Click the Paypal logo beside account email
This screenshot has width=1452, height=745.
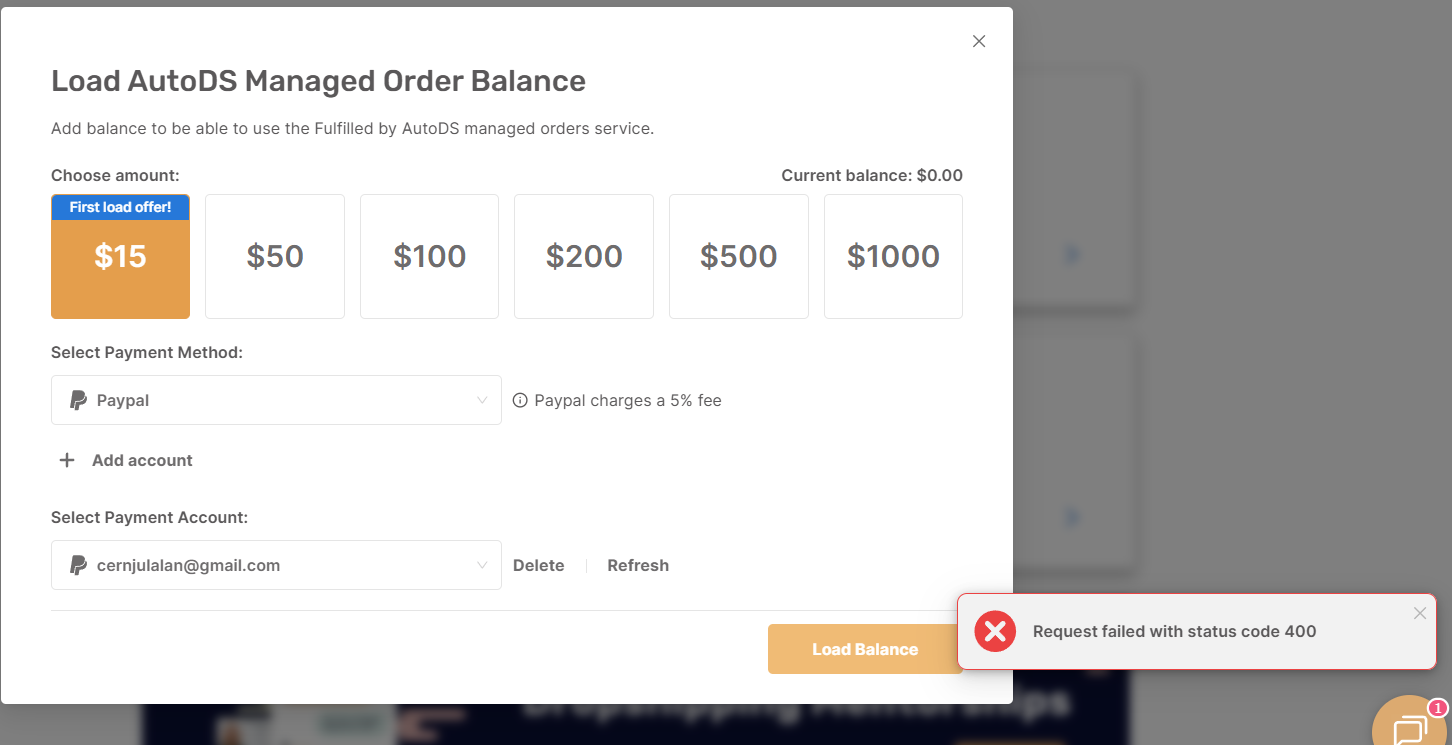coord(78,565)
